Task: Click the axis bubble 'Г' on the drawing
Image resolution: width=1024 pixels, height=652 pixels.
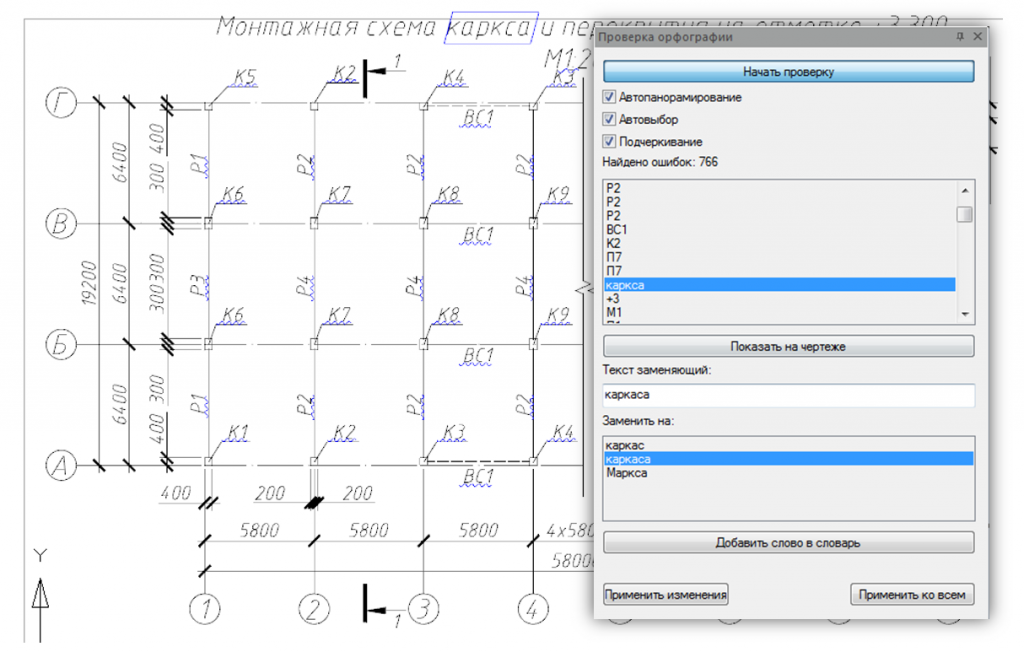Action: pyautogui.click(x=61, y=103)
